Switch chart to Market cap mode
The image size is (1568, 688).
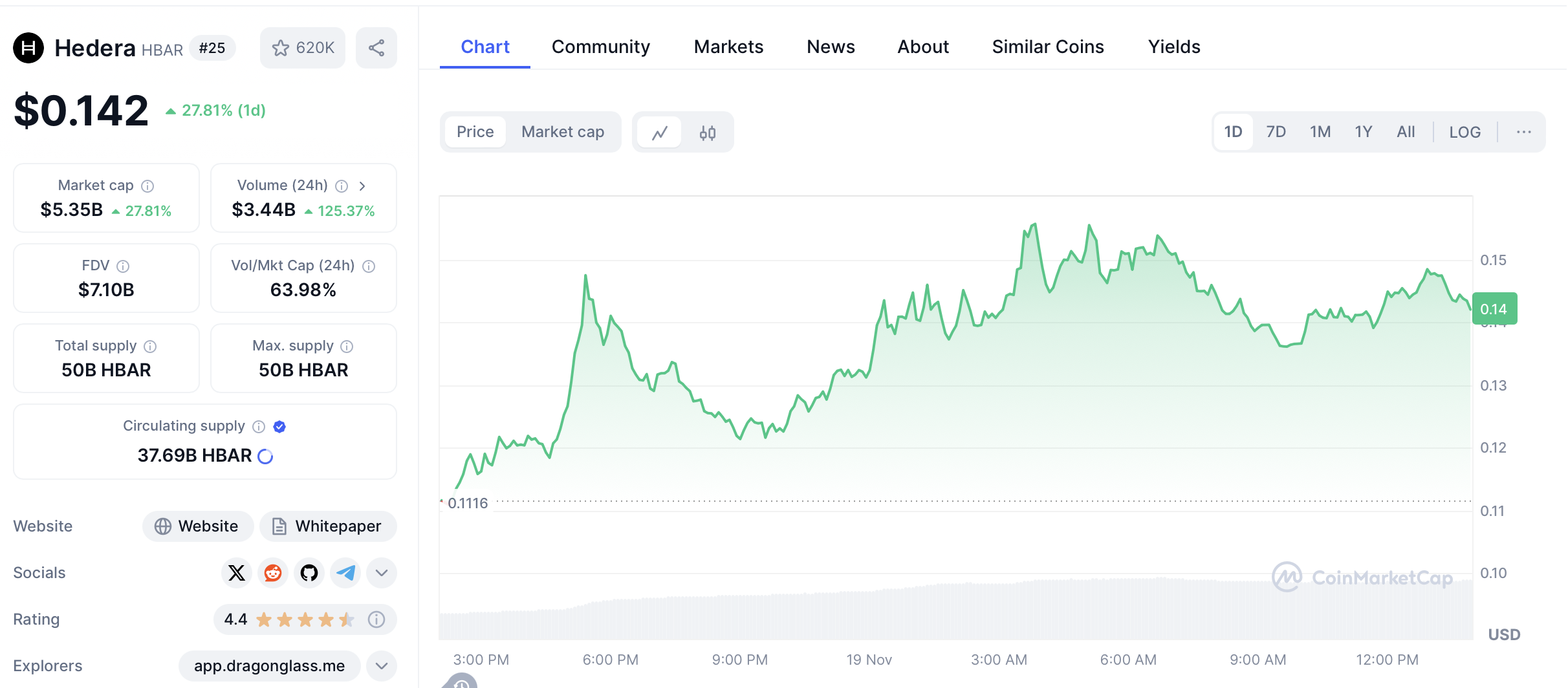pos(563,132)
